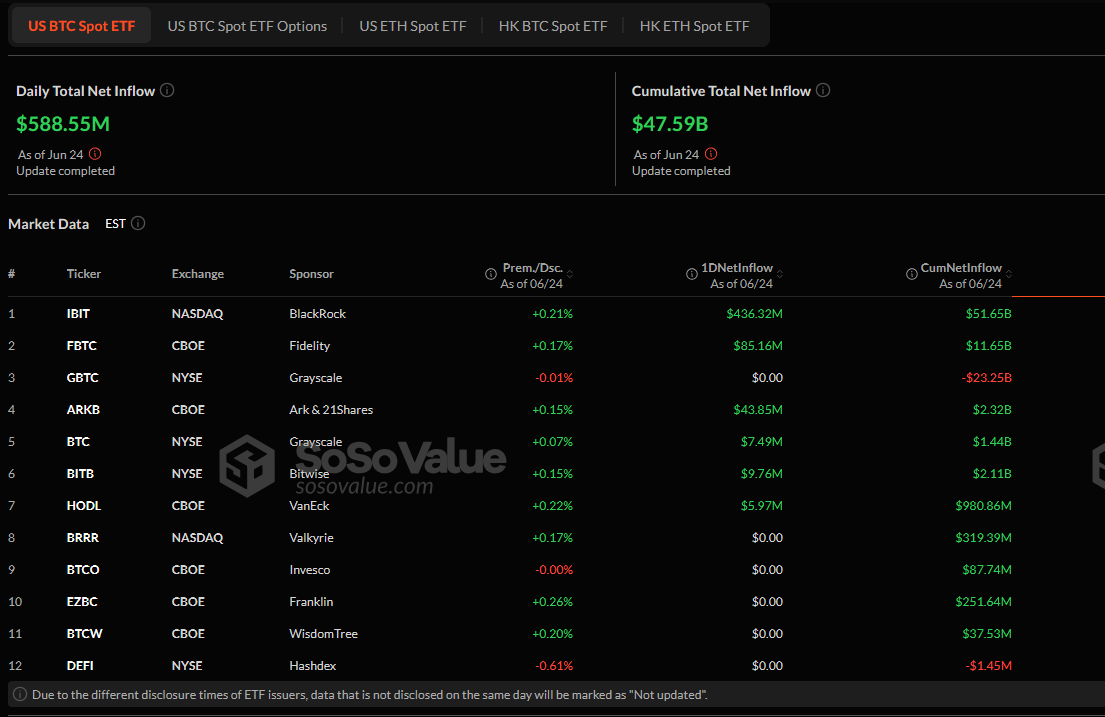Switch to US ETH Spot ETF tab
This screenshot has width=1105, height=717.
(x=413, y=26)
